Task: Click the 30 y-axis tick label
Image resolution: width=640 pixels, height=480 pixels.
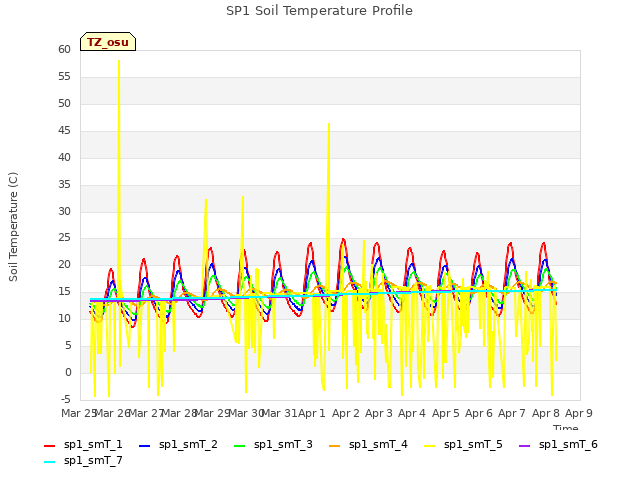Action: click(64, 211)
